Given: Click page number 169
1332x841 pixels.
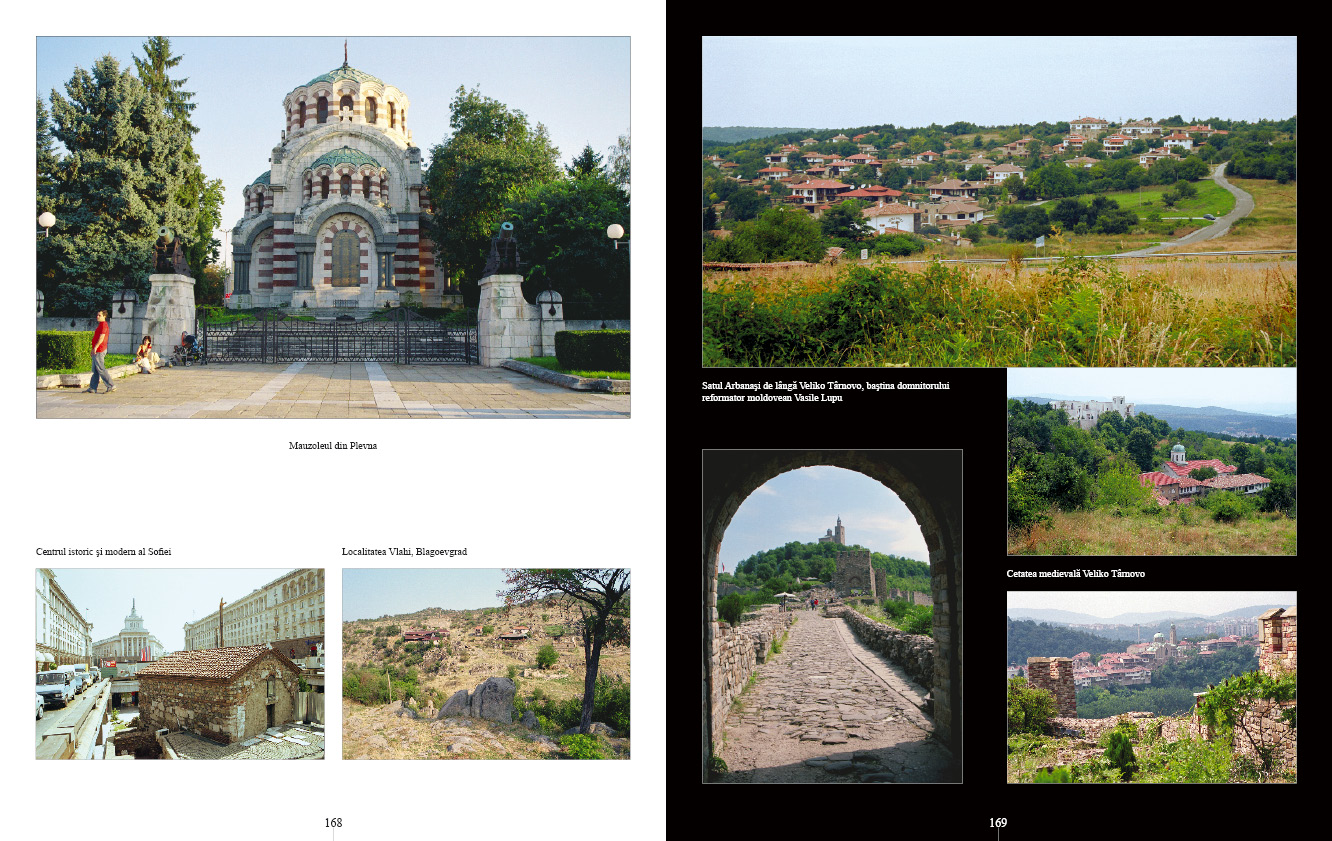Looking at the screenshot, I should pos(998,823).
